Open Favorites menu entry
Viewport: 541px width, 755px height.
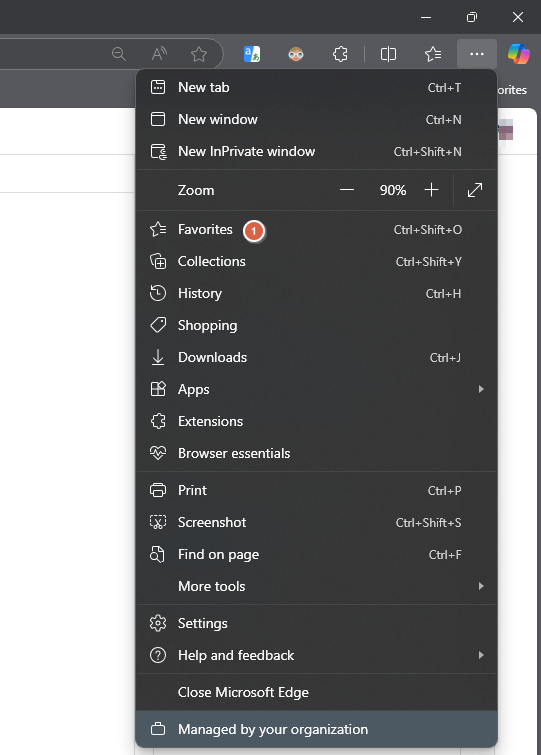[317, 230]
